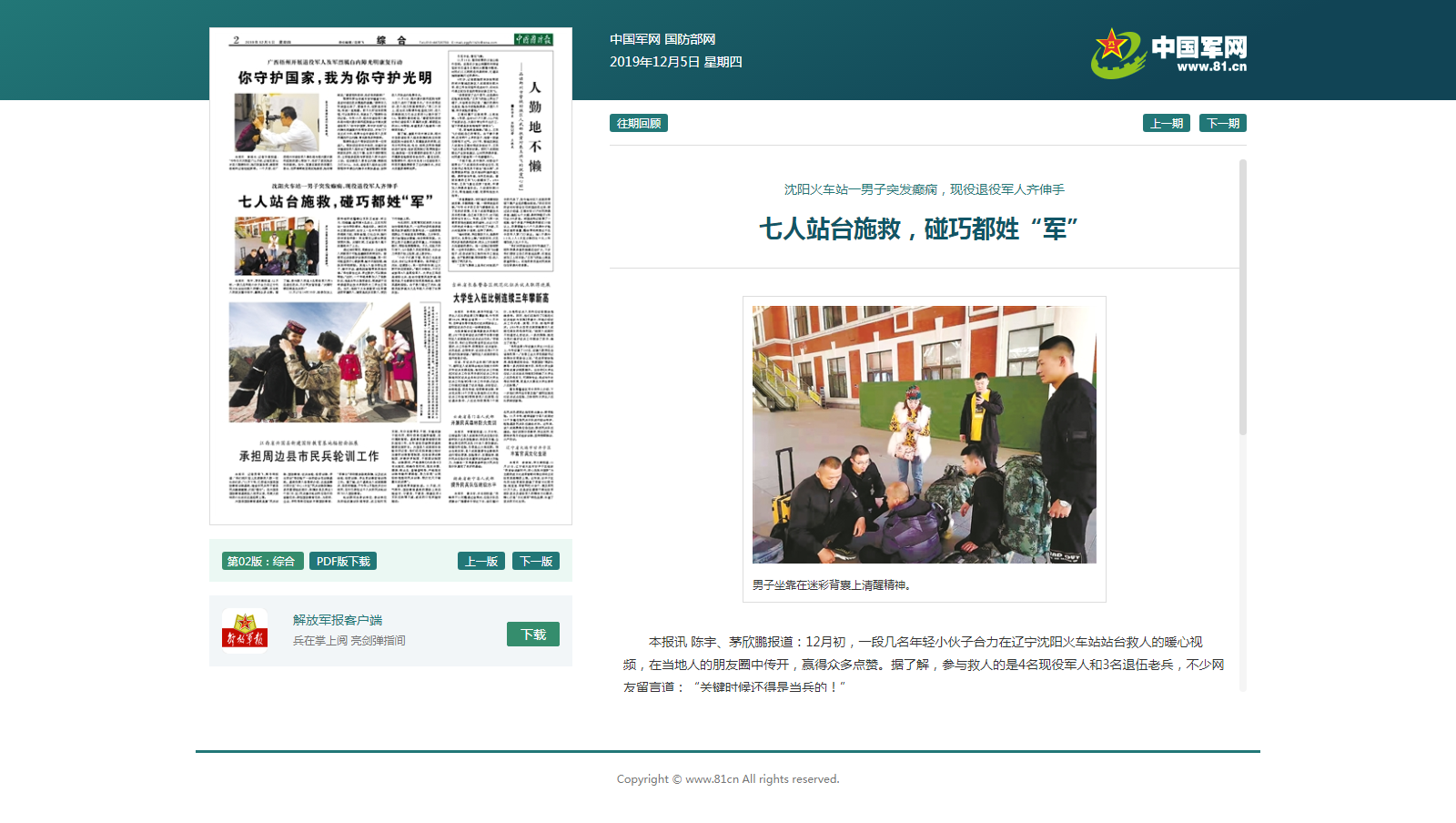Select 承担周边县市民兵轮训工作 article on page
1456x823 pixels.
[308, 456]
